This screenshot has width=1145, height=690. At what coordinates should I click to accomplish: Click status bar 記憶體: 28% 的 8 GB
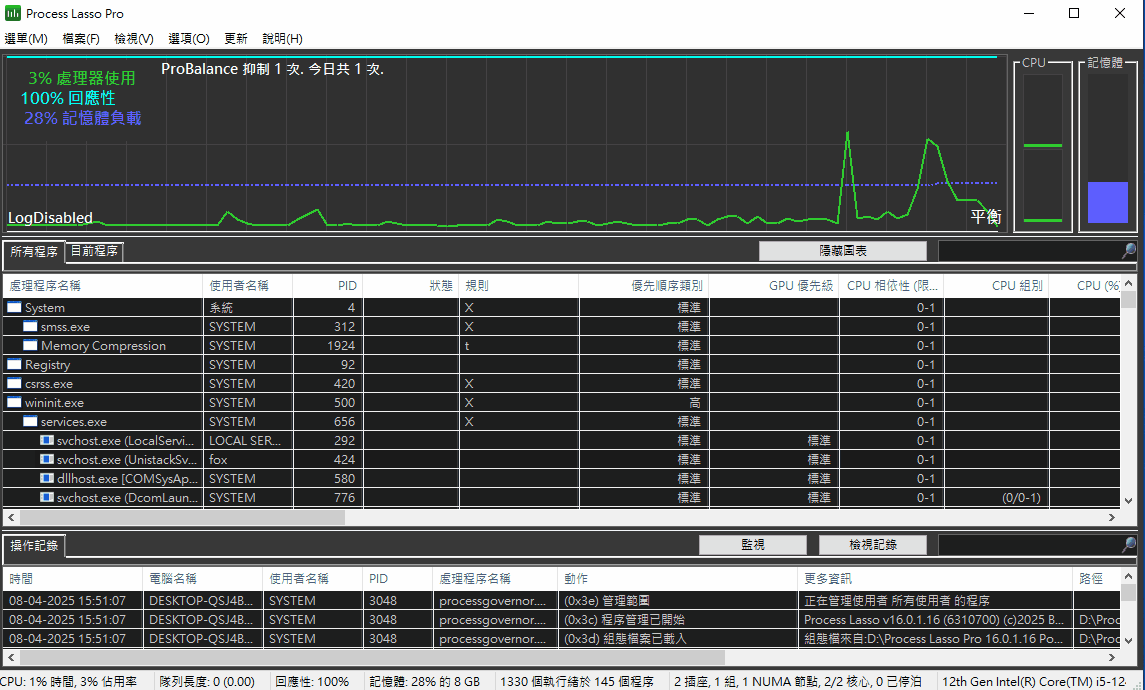click(424, 681)
